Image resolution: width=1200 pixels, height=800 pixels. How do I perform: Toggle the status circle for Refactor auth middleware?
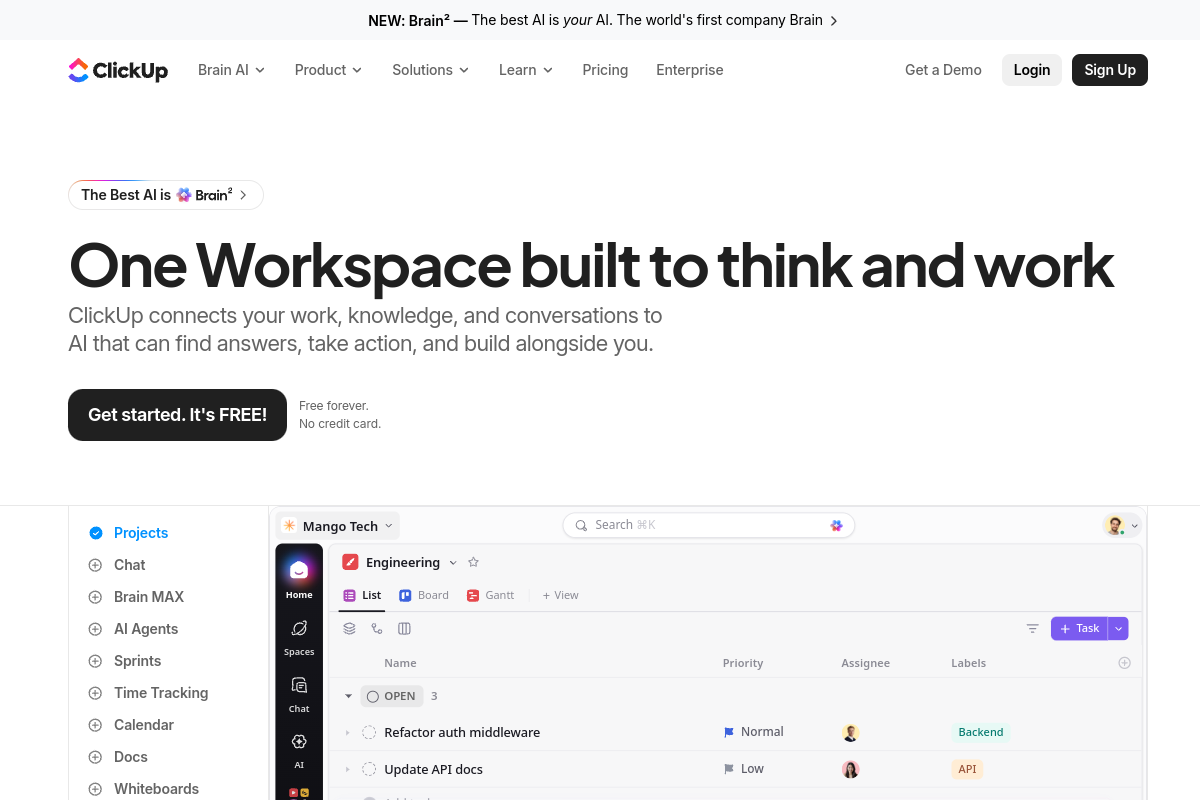click(x=369, y=732)
